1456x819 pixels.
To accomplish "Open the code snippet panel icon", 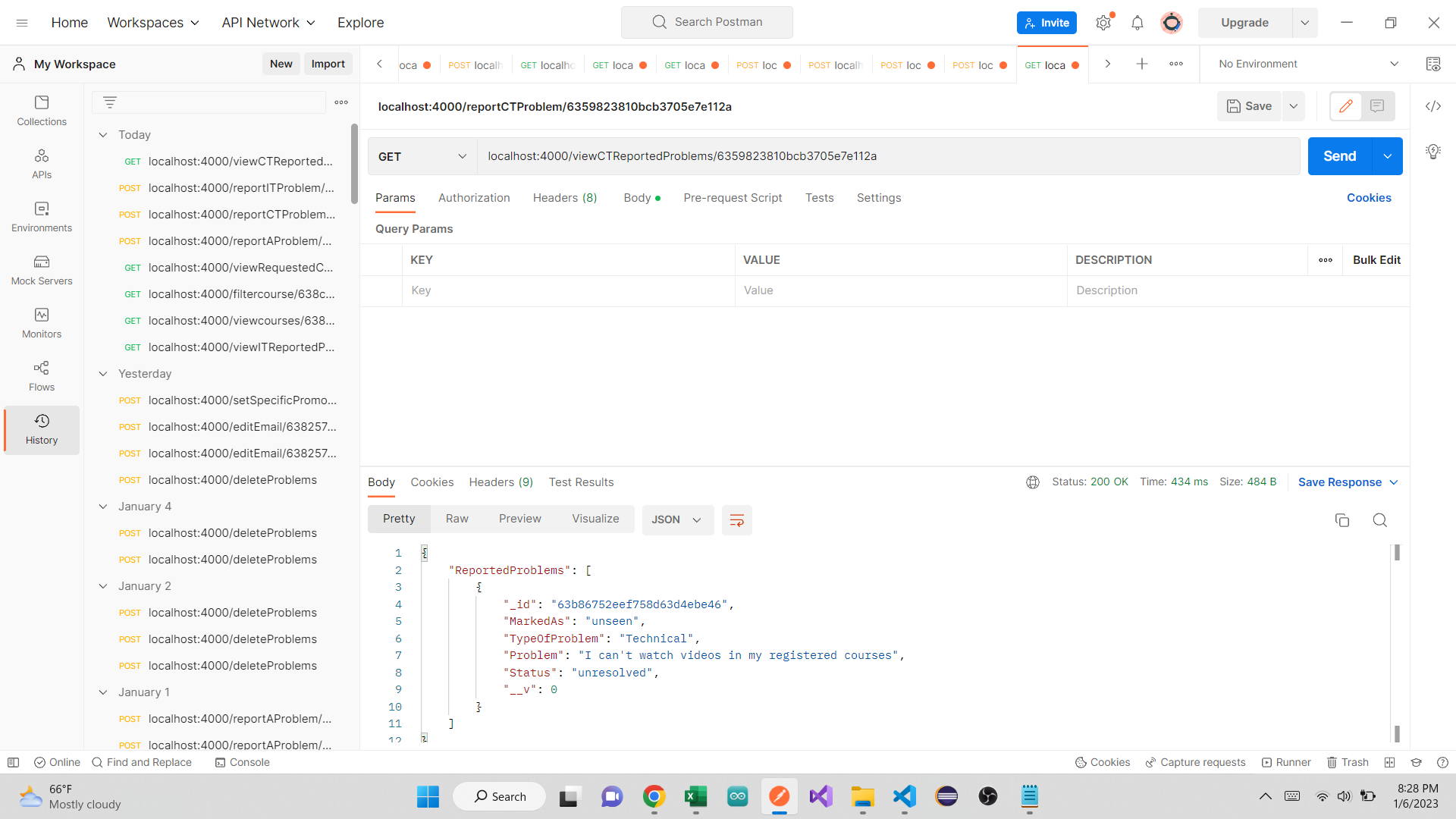I will point(1432,106).
